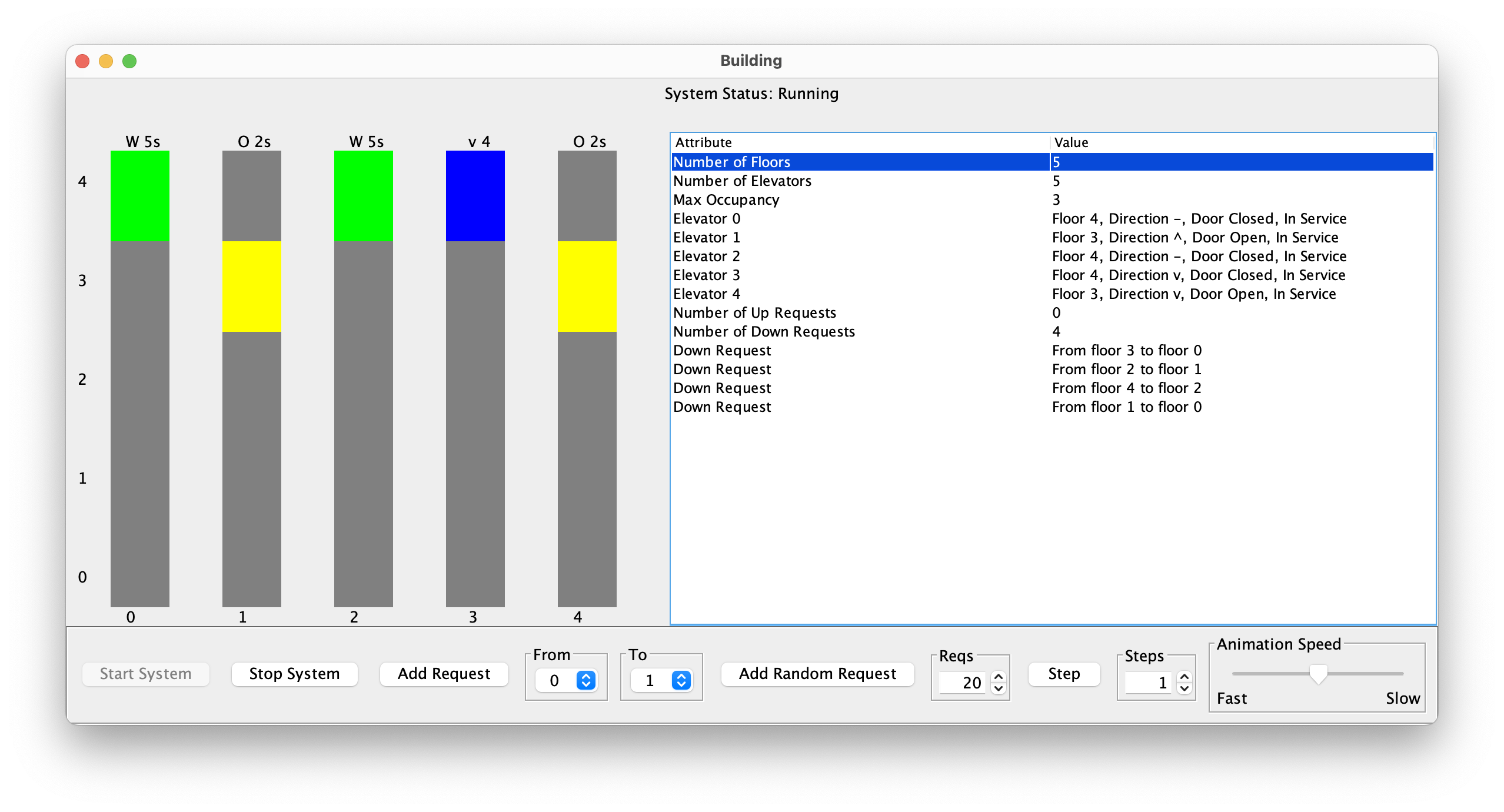Increase the Steps spinner value

point(1184,677)
